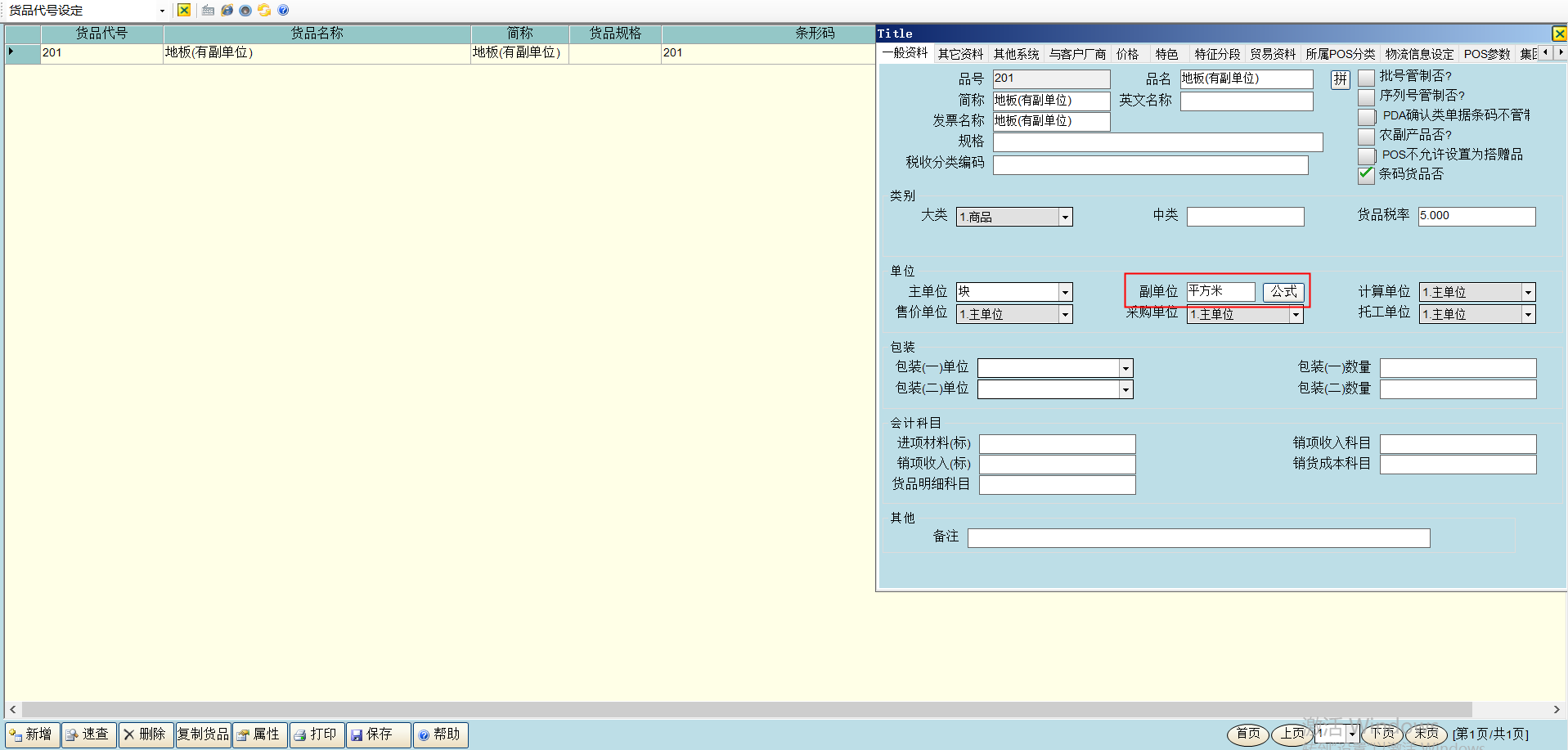
Task: Switch to the 其他系统 tab
Action: tap(1017, 54)
